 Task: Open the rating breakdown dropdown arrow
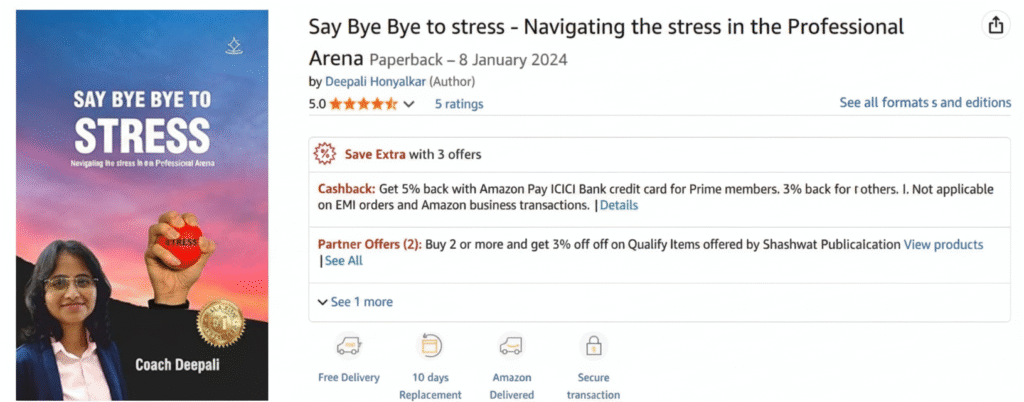pyautogui.click(x=409, y=104)
